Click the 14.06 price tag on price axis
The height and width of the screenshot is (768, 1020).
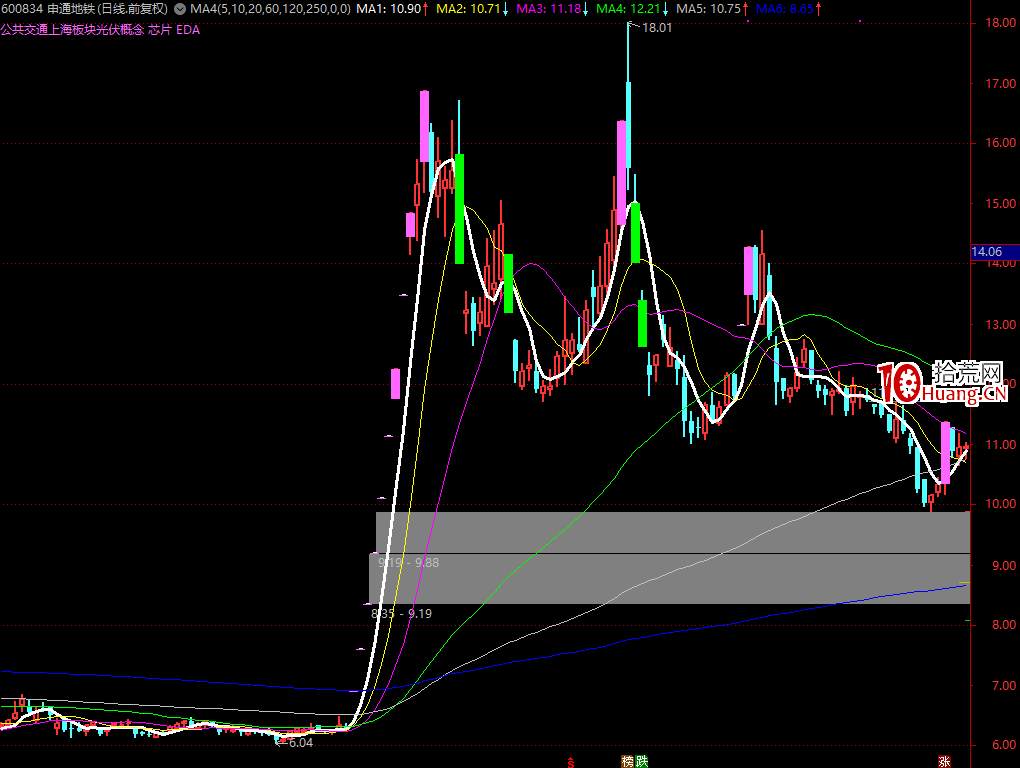[993, 253]
